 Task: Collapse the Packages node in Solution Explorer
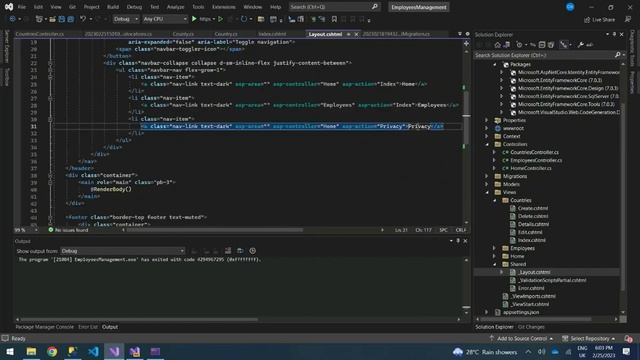click(495, 64)
